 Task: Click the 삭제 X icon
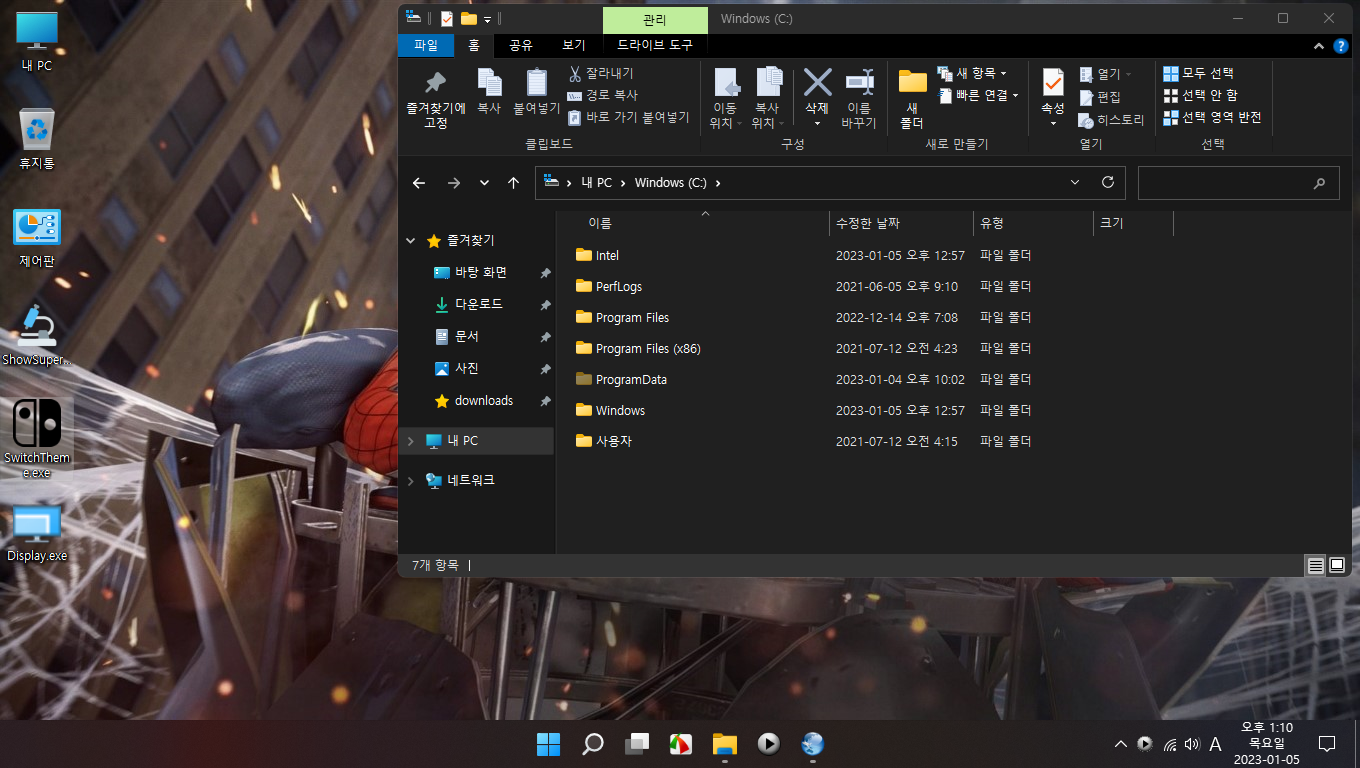(817, 83)
